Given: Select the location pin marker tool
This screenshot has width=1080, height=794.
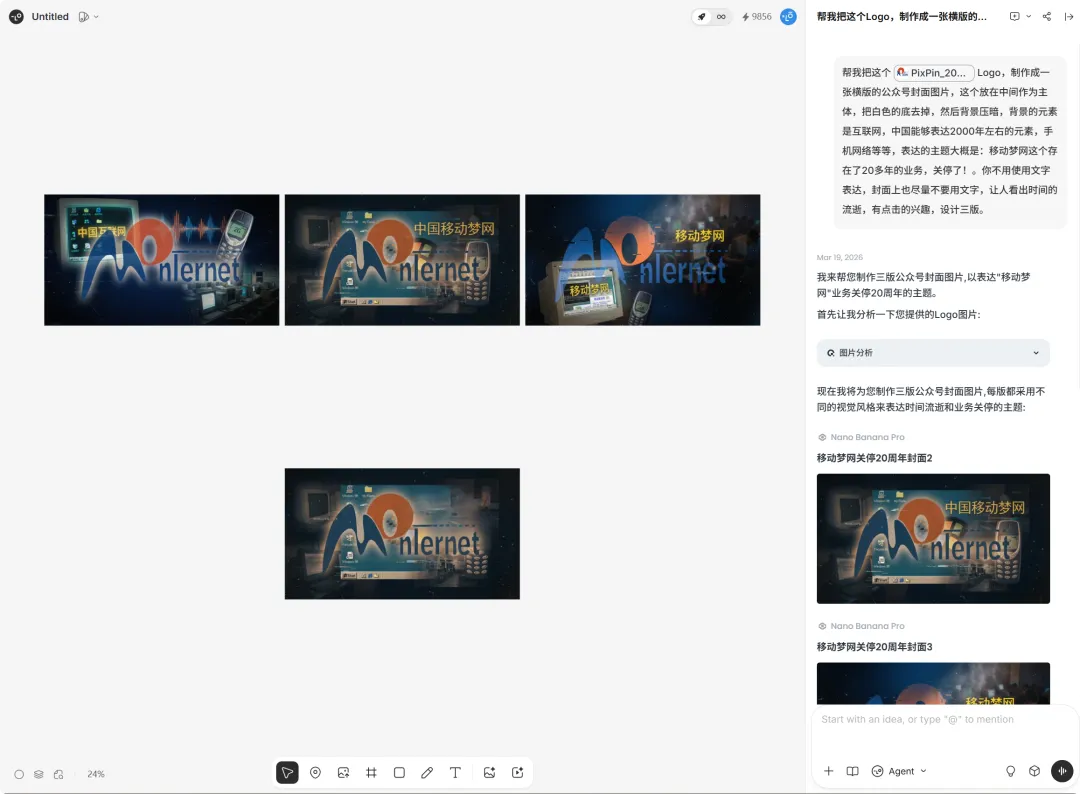Looking at the screenshot, I should point(315,773).
